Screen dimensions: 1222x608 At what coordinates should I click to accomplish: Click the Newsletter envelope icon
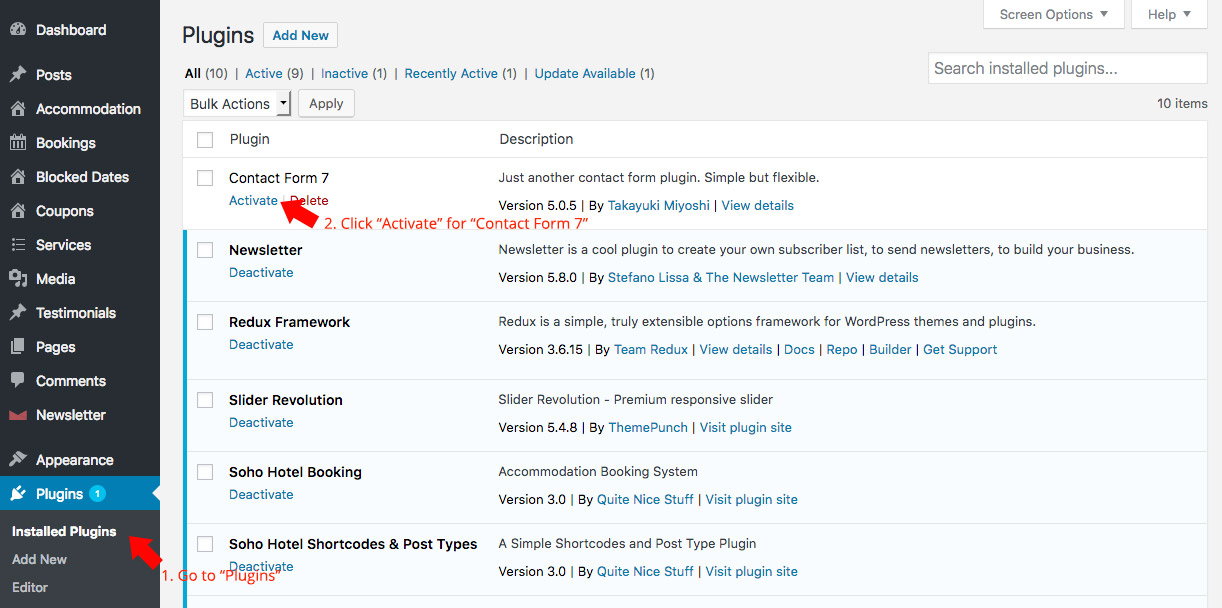click(18, 415)
